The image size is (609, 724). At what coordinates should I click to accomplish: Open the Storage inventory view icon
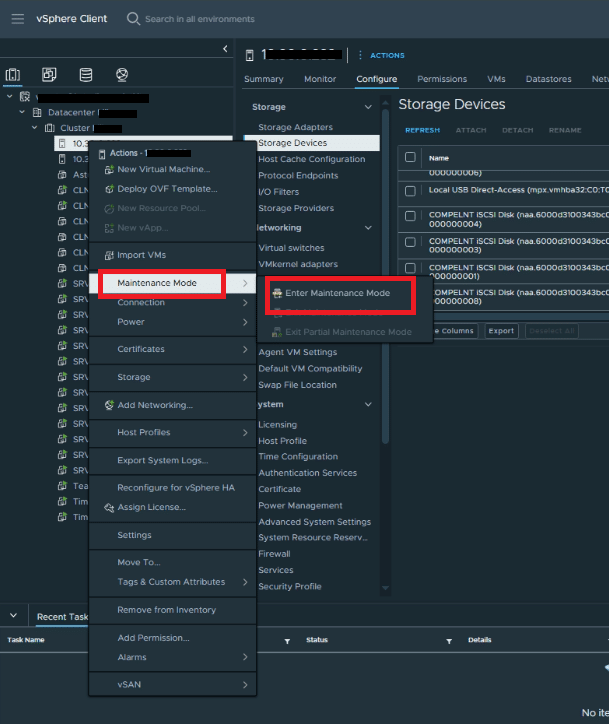click(x=85, y=75)
